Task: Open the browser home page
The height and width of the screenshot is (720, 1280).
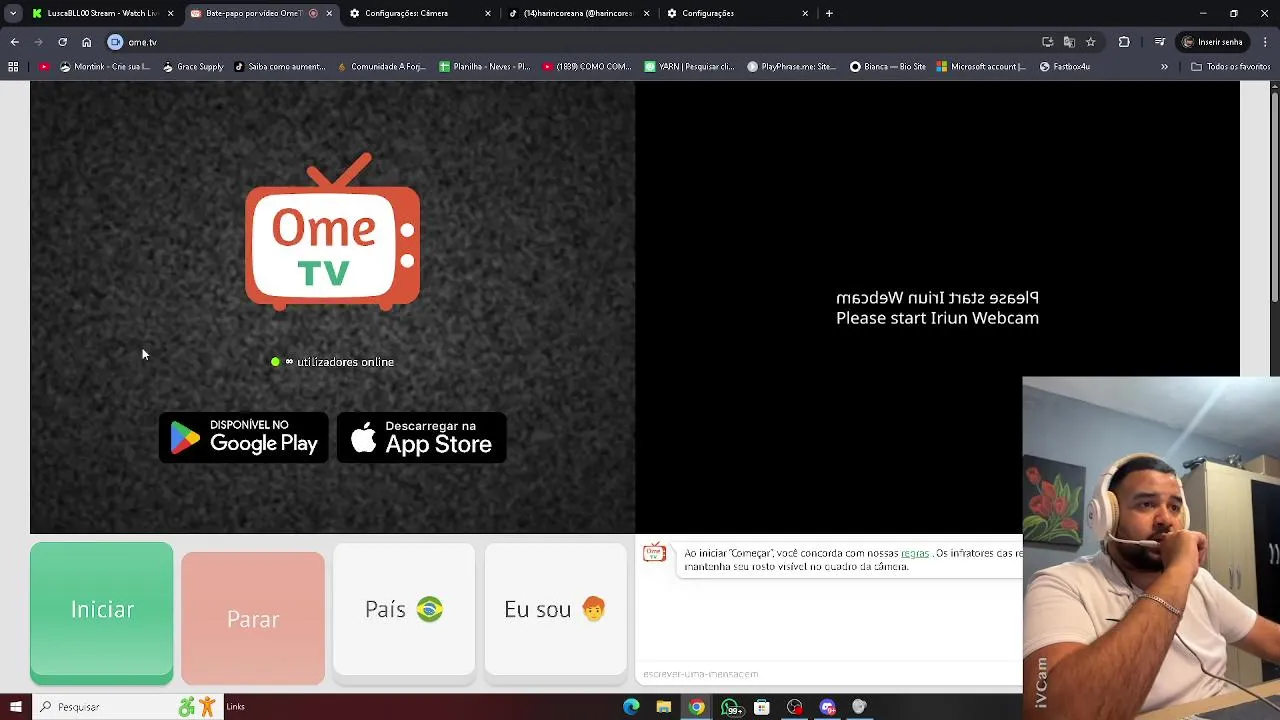Action: (86, 42)
